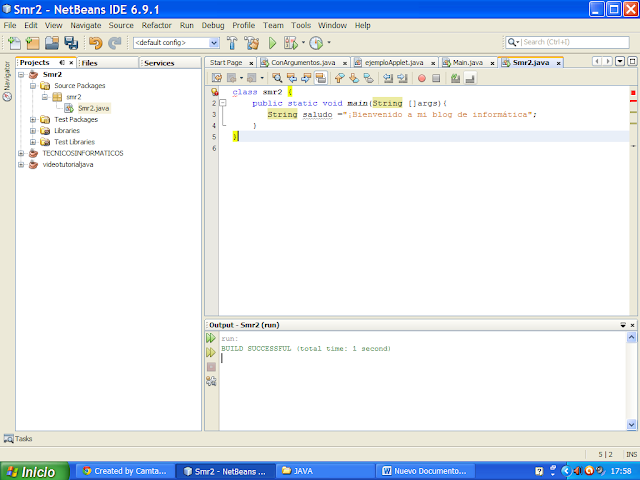The width and height of the screenshot is (640, 480).
Task: Click the Stop Macro Recording square icon
Action: pos(436,78)
